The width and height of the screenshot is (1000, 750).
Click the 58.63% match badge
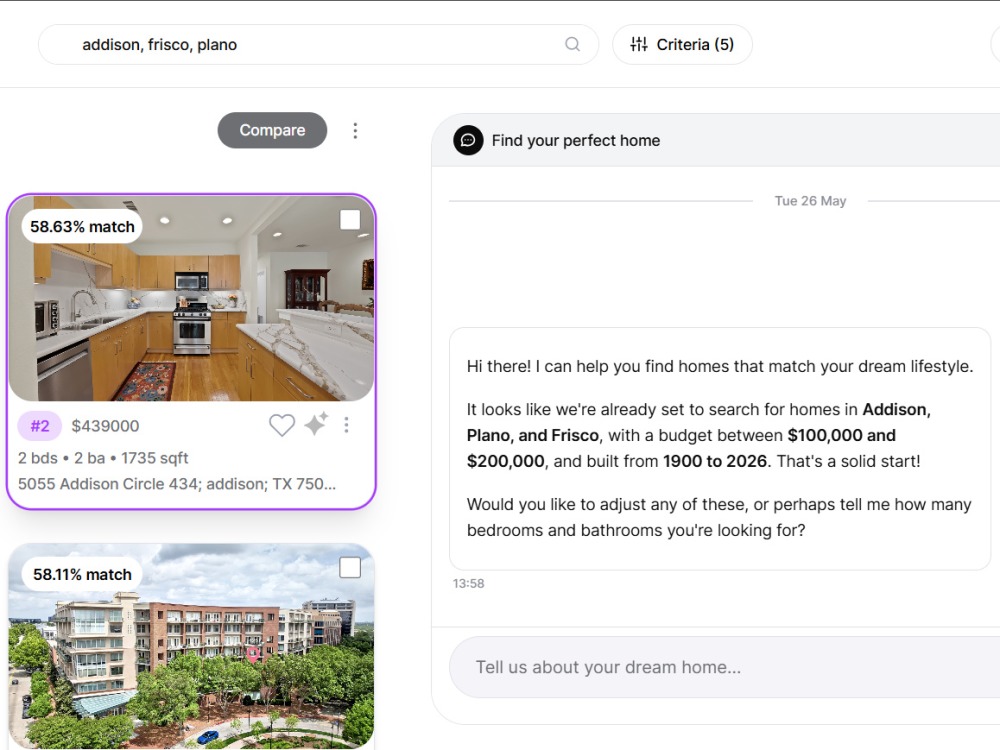tap(82, 227)
